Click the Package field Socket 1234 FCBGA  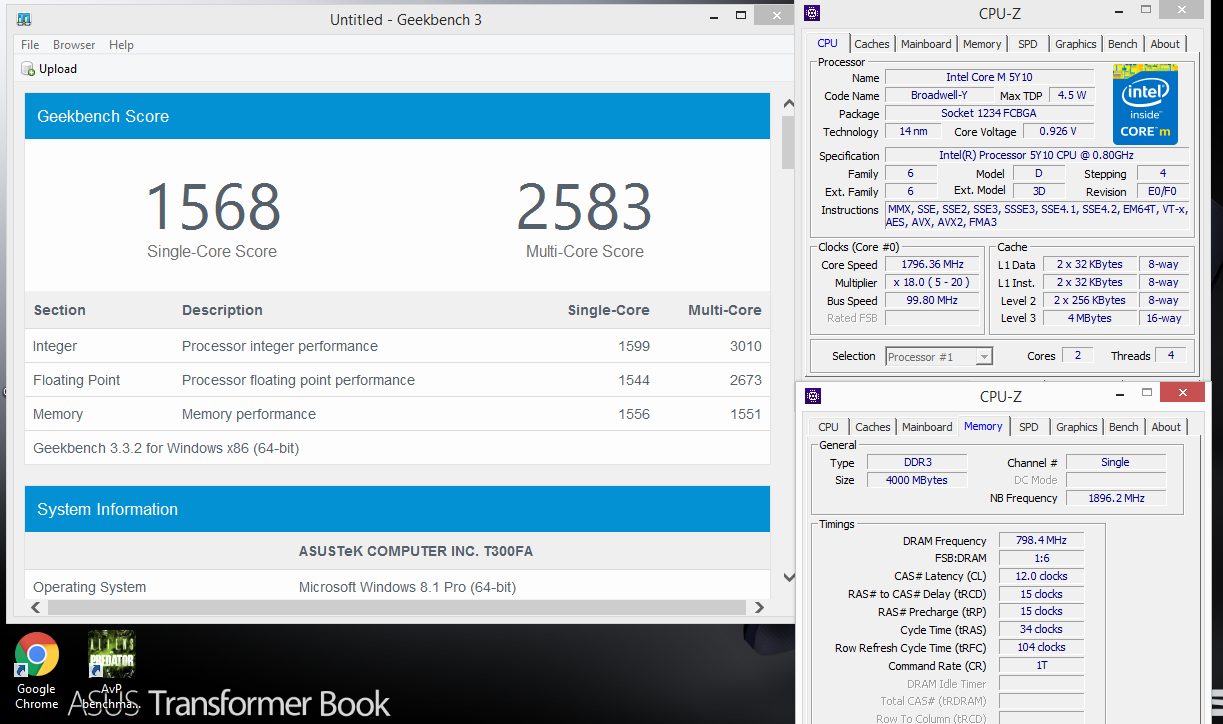[x=989, y=114]
